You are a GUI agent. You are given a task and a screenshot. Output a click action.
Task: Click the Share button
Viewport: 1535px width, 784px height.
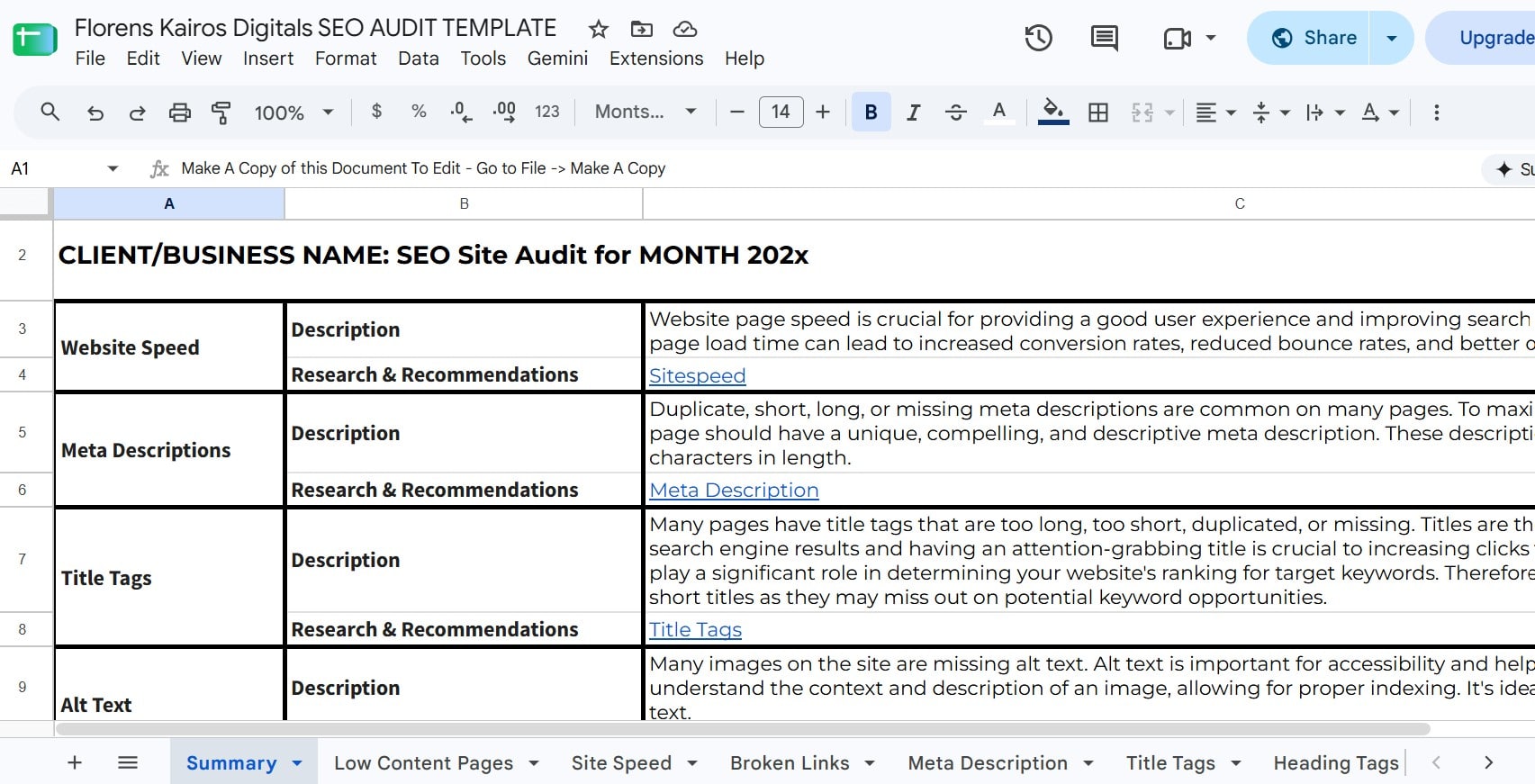(1314, 38)
